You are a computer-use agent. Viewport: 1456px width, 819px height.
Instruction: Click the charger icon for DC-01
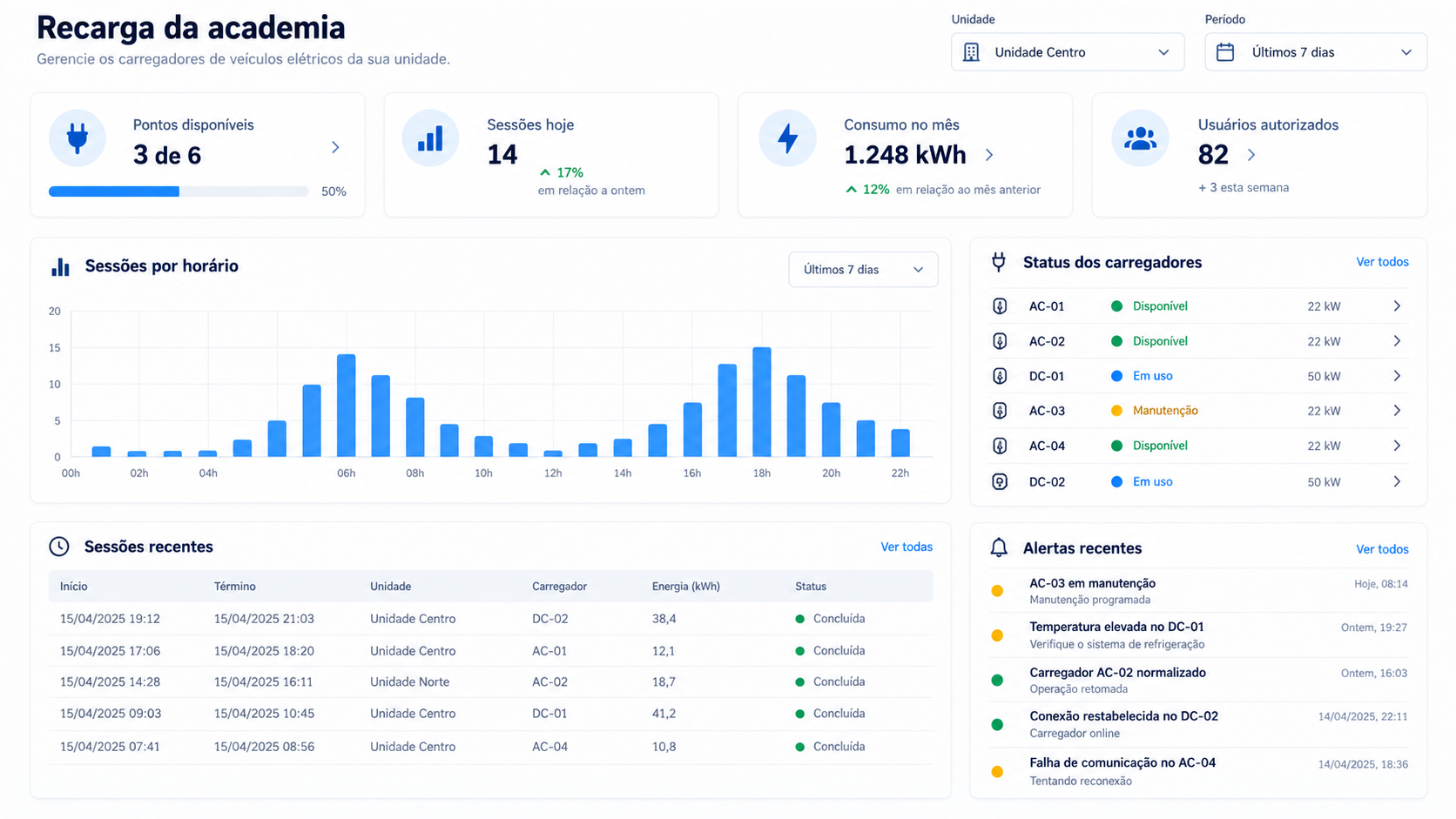tap(1000, 376)
